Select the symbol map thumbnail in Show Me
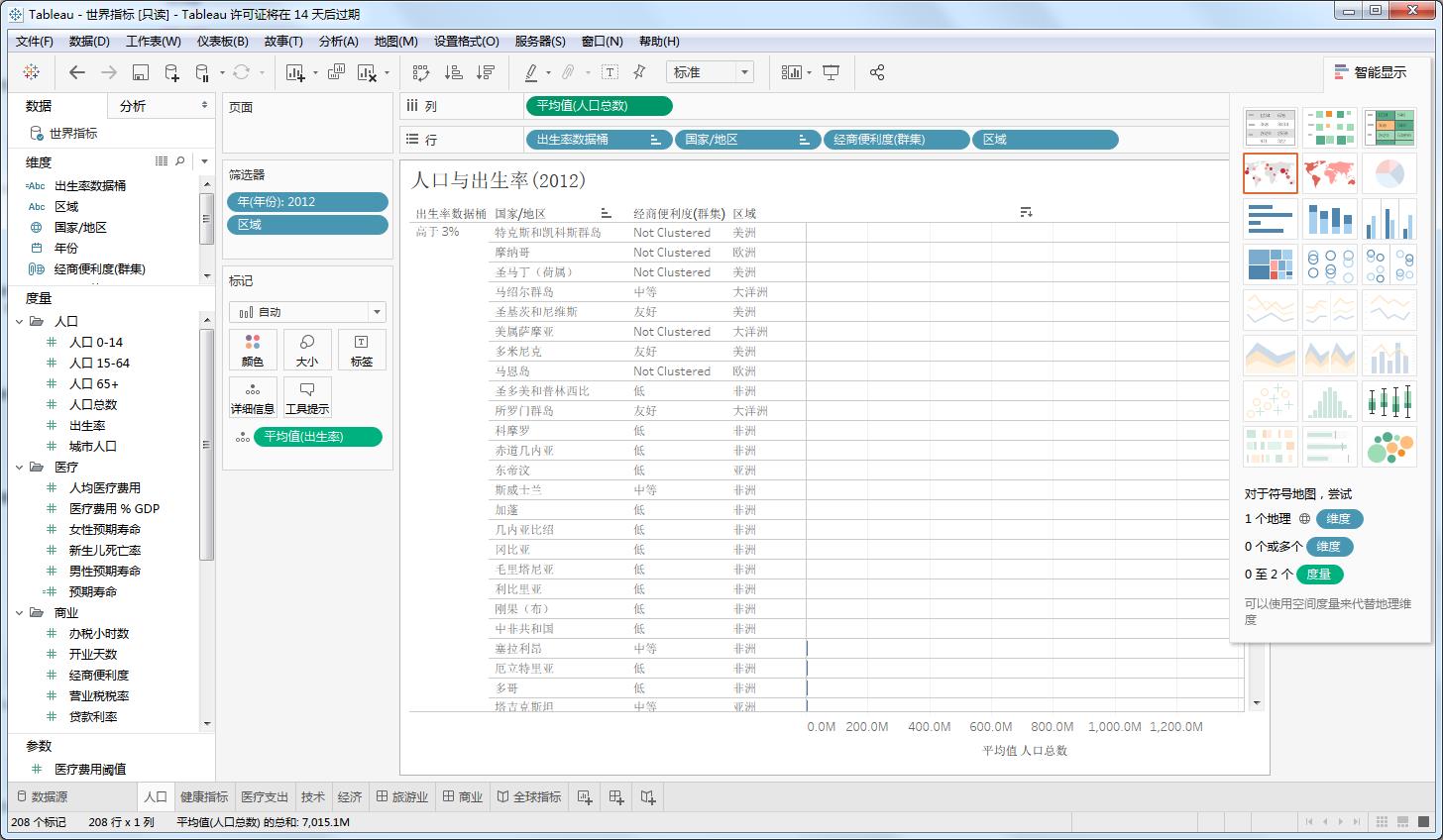The image size is (1443, 840). (1271, 173)
